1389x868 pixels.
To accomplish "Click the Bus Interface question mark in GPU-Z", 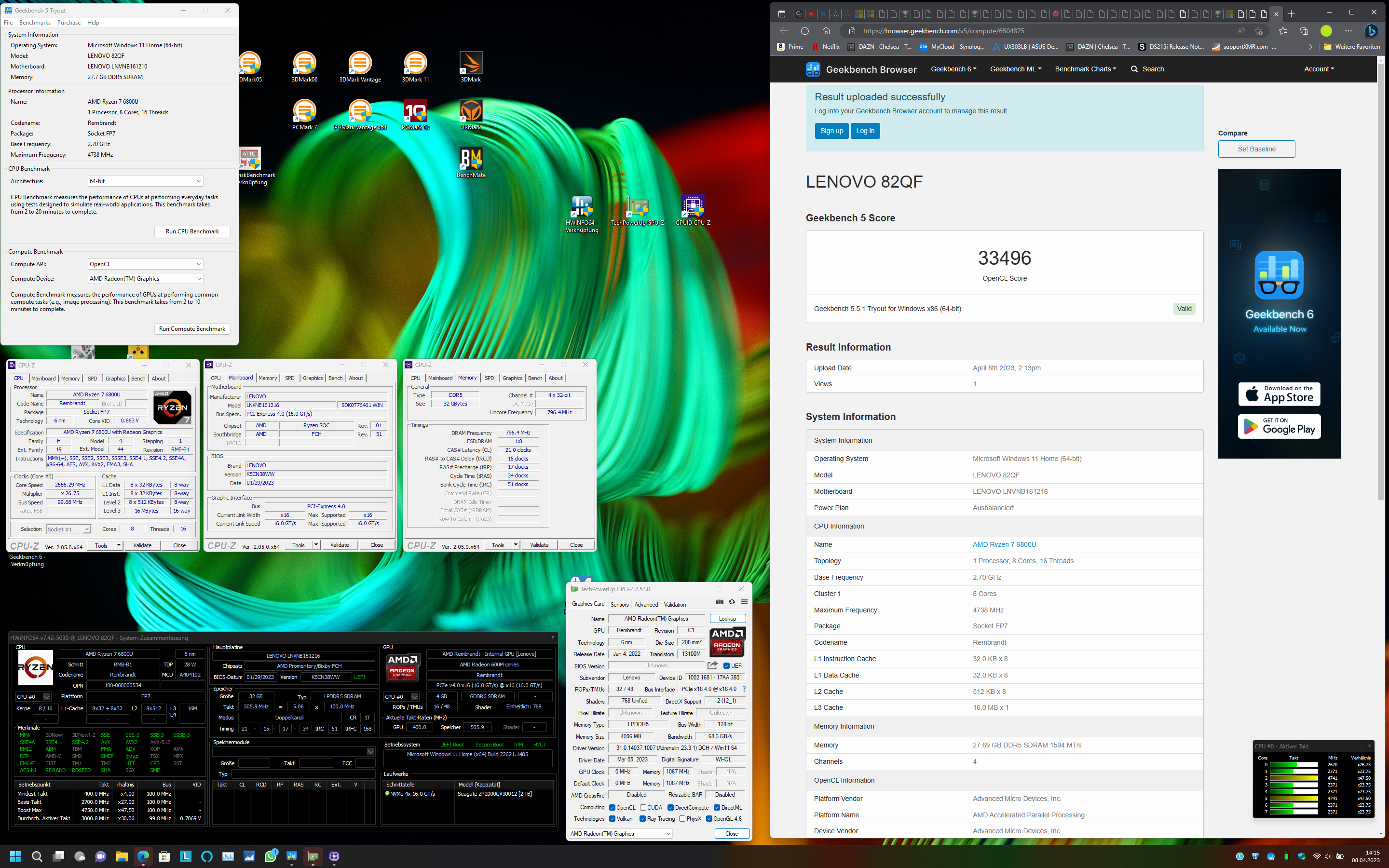I will coord(745,689).
